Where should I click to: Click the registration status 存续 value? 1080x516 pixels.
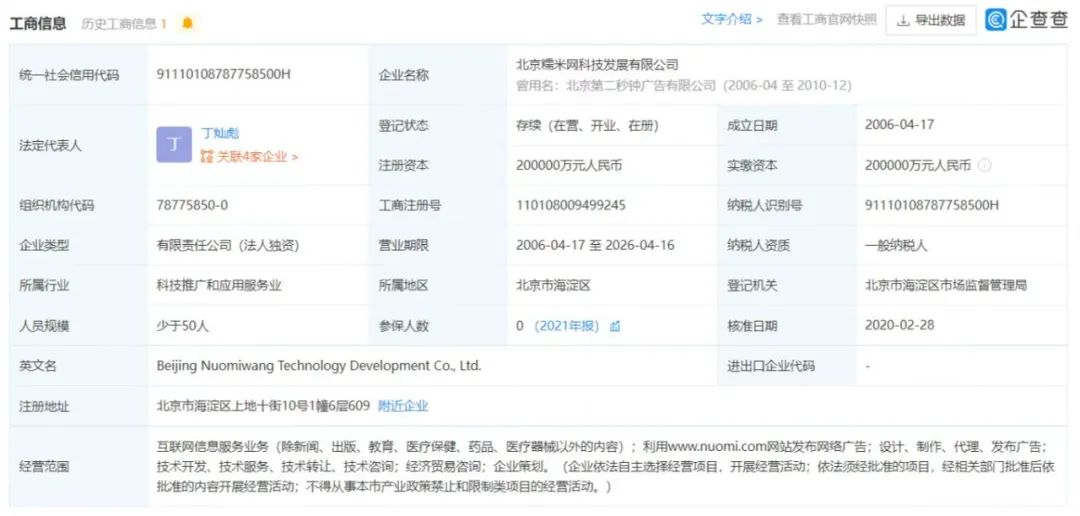588,125
